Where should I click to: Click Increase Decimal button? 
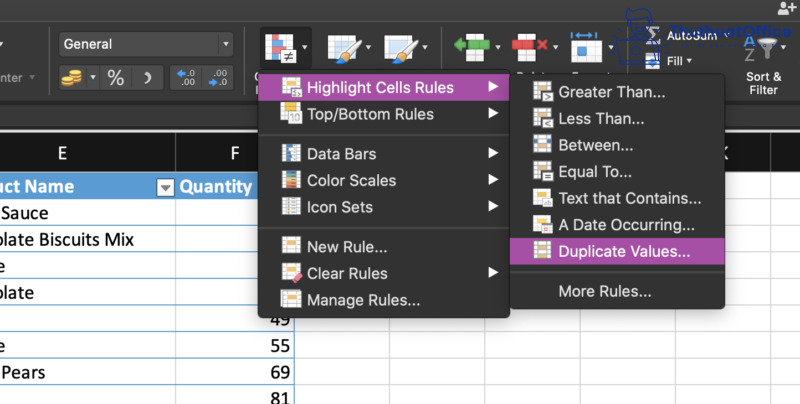click(x=186, y=78)
